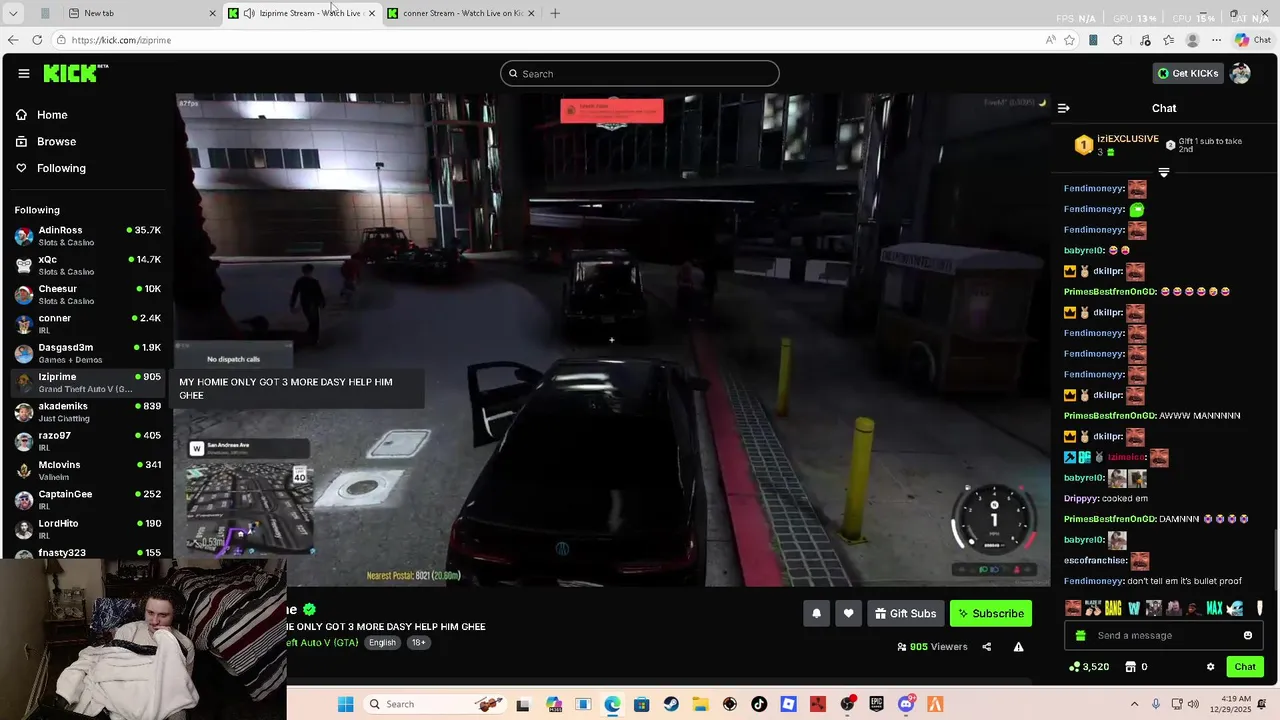Open Following in the Kick sidebar
Screen dimensions: 1280x720
click(50, 168)
